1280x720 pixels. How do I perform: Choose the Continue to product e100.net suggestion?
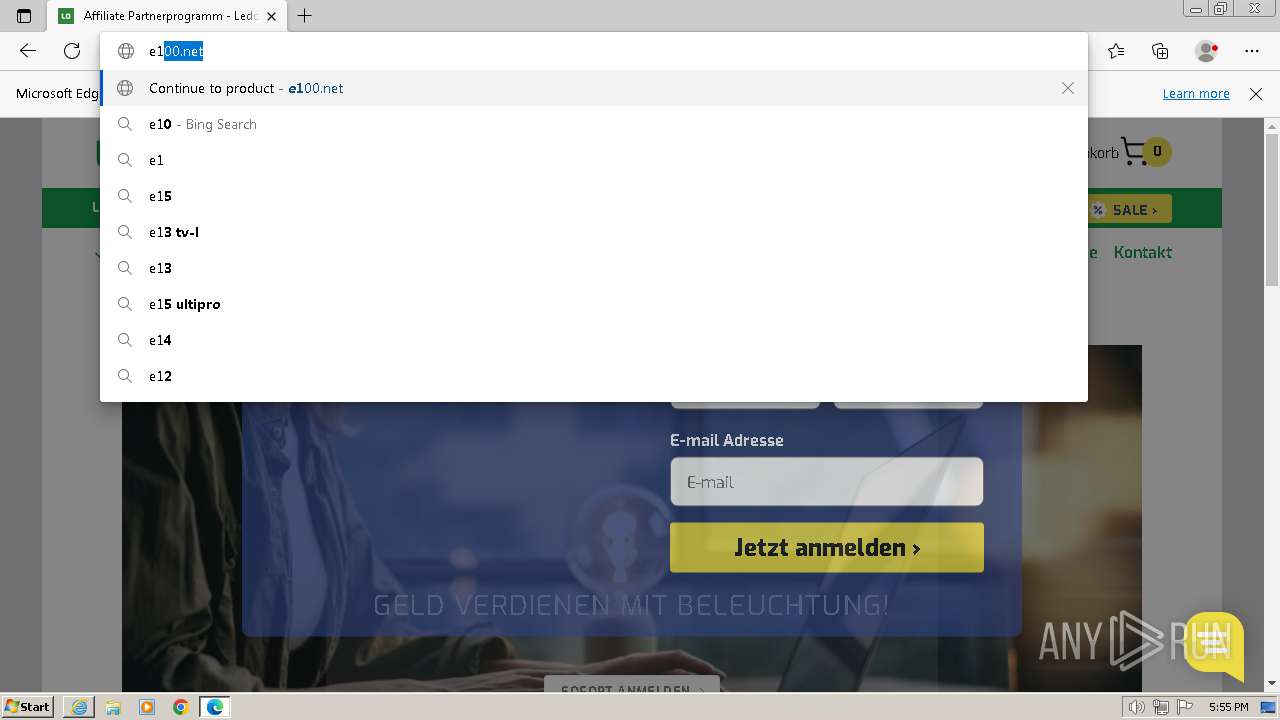594,88
